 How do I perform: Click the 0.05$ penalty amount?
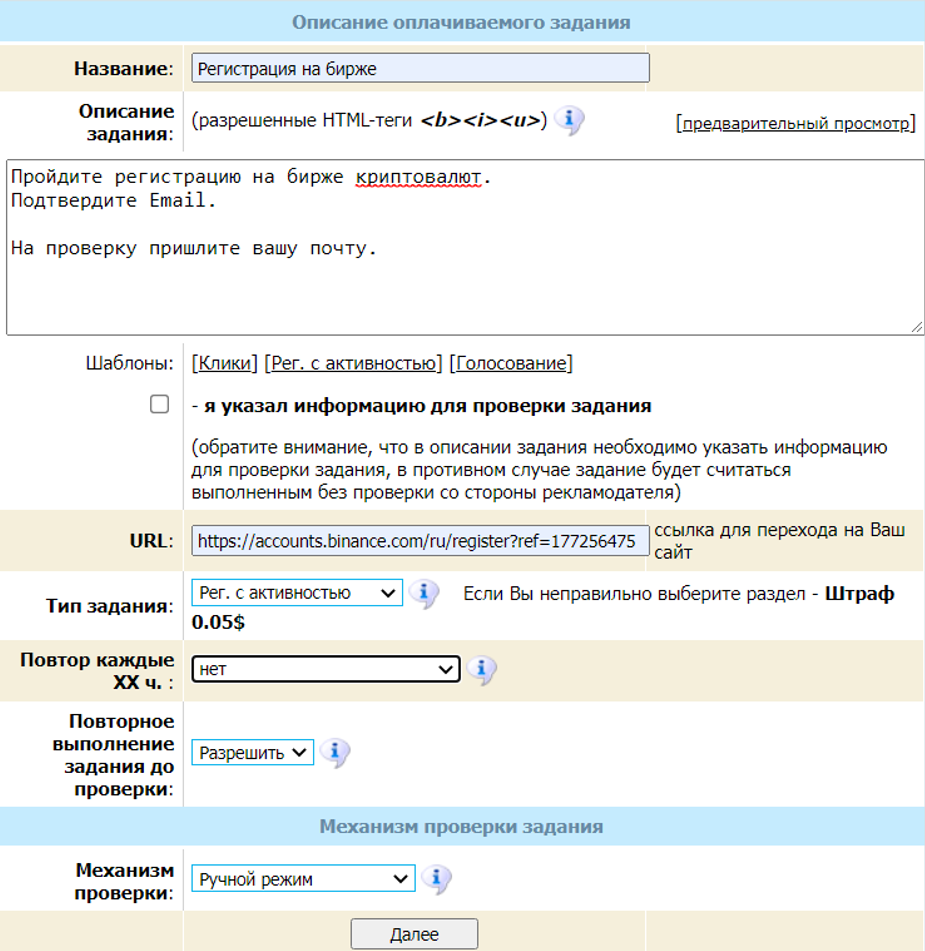click(218, 622)
